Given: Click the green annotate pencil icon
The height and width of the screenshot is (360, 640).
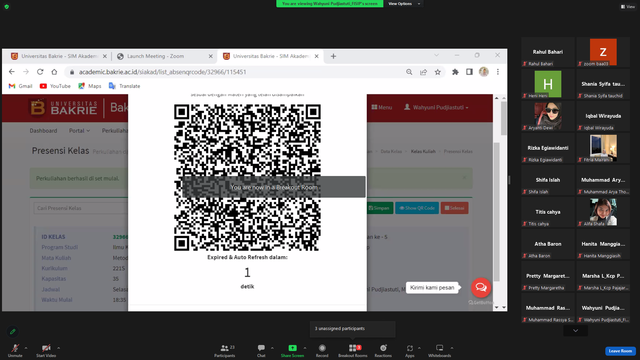Looking at the screenshot, I should click(13, 331).
